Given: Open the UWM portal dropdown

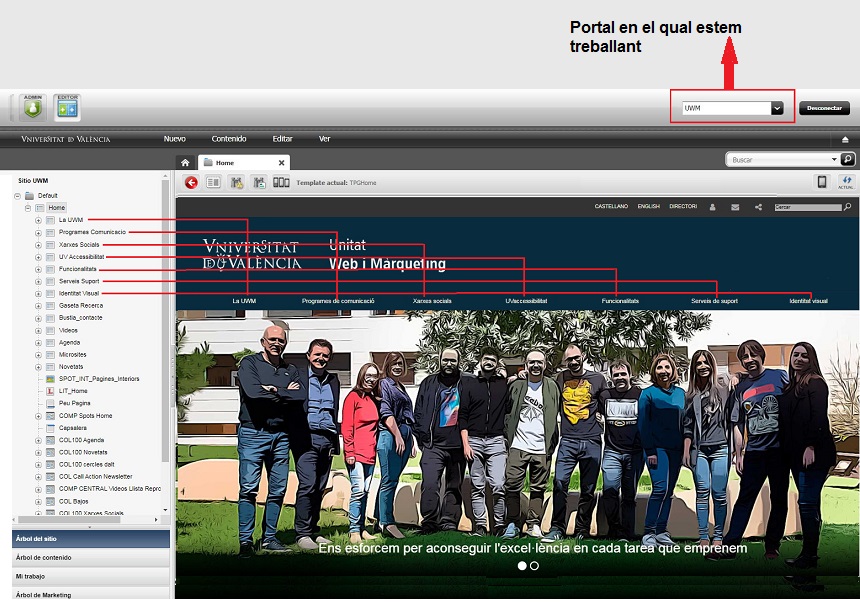Looking at the screenshot, I should point(777,108).
